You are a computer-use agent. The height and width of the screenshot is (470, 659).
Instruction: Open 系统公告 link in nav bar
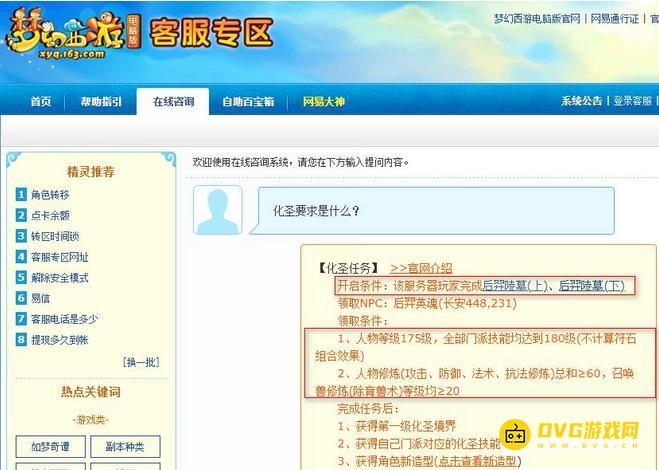click(x=582, y=101)
